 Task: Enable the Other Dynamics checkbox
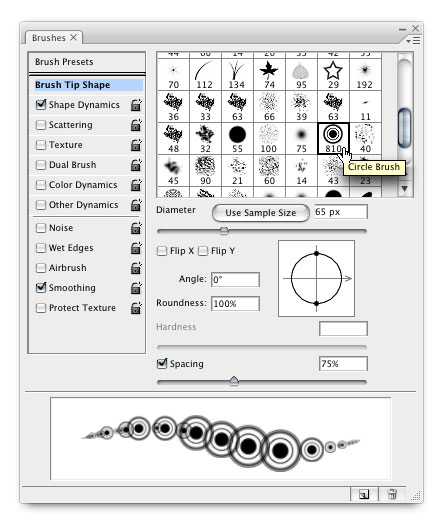[x=41, y=205]
